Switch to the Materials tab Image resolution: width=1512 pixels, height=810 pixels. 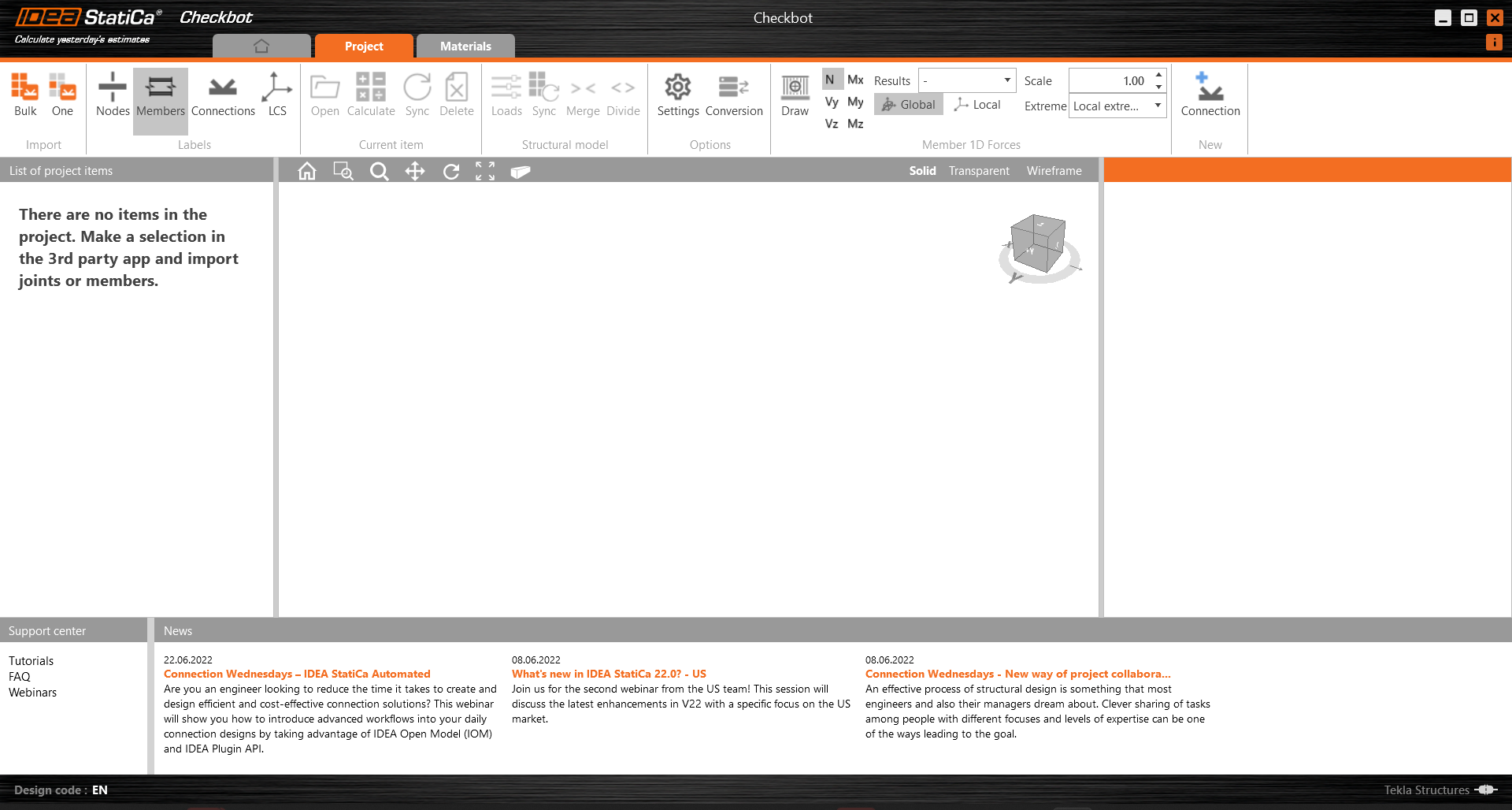tap(465, 46)
